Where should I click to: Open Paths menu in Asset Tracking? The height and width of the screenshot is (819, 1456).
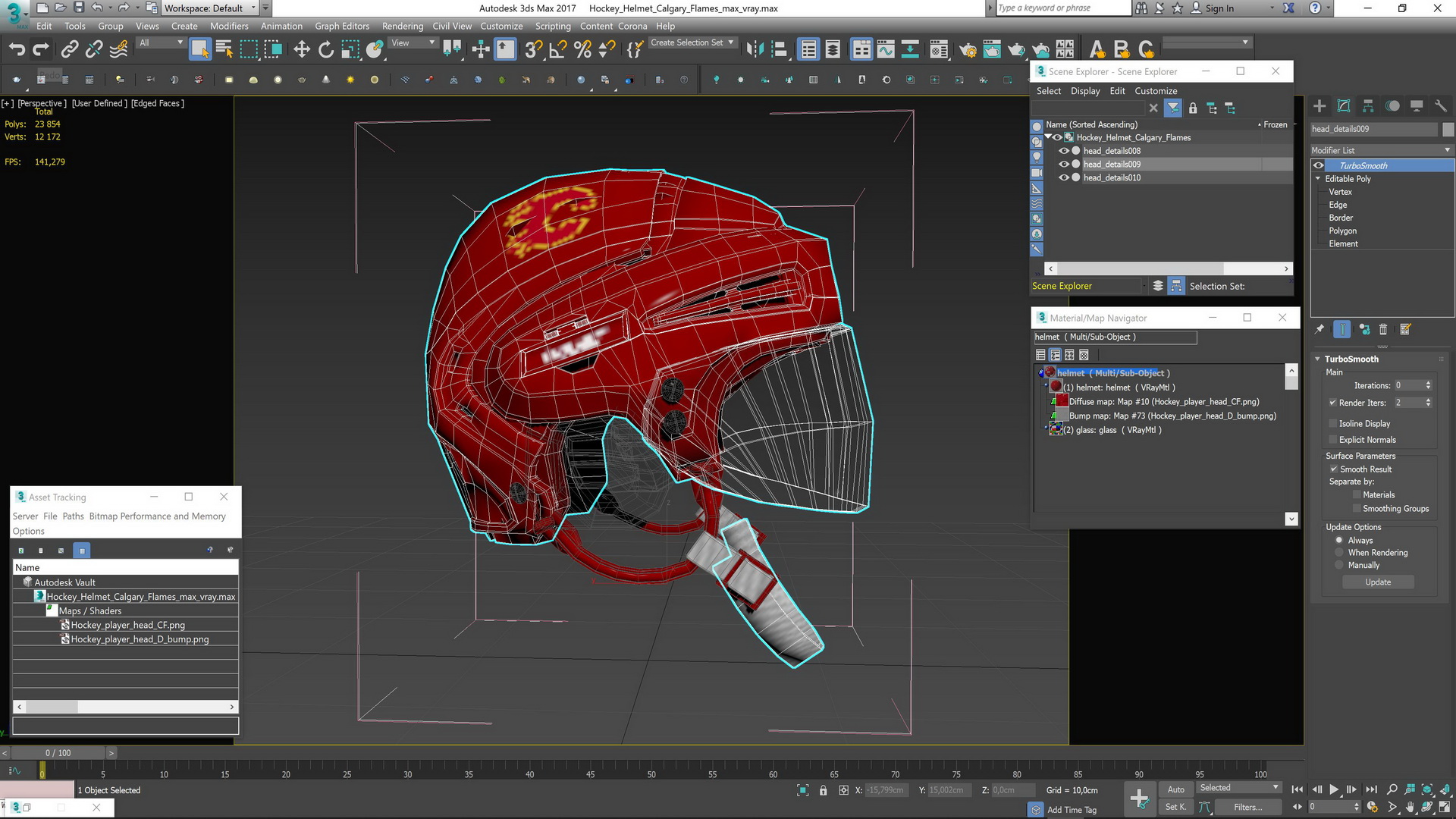click(x=74, y=516)
